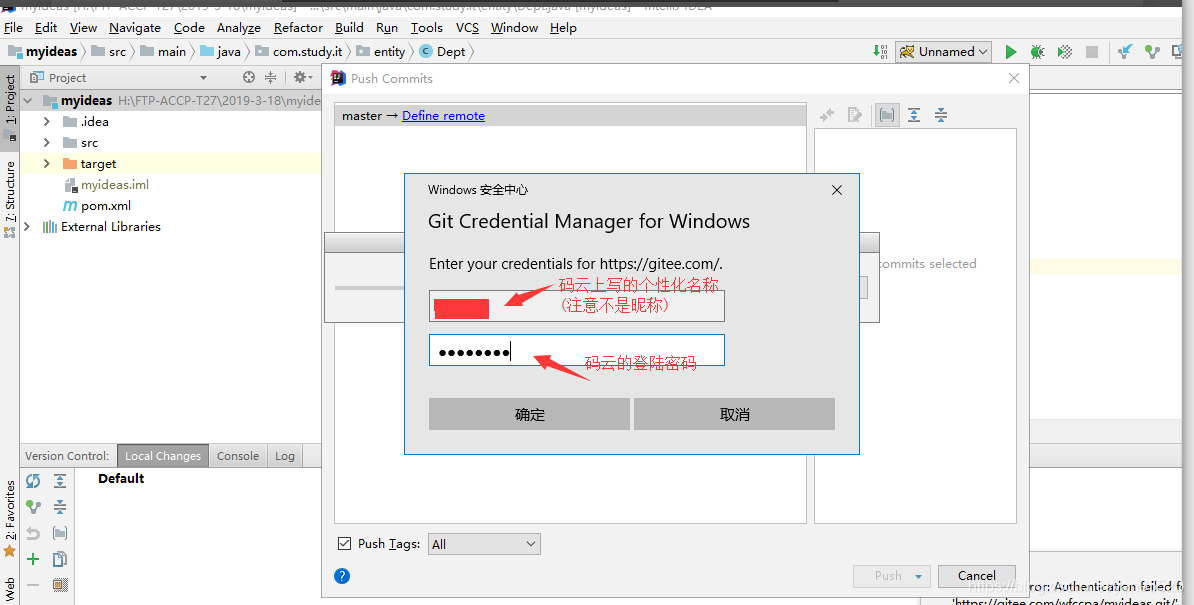
Task: Click the 确定 button in credential dialog
Action: point(529,414)
